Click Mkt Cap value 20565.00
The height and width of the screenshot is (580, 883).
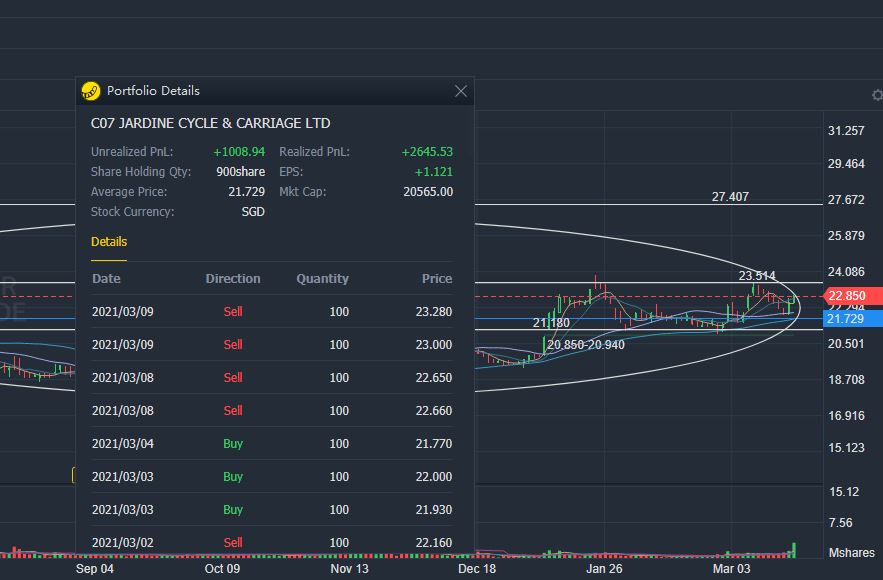tap(428, 192)
